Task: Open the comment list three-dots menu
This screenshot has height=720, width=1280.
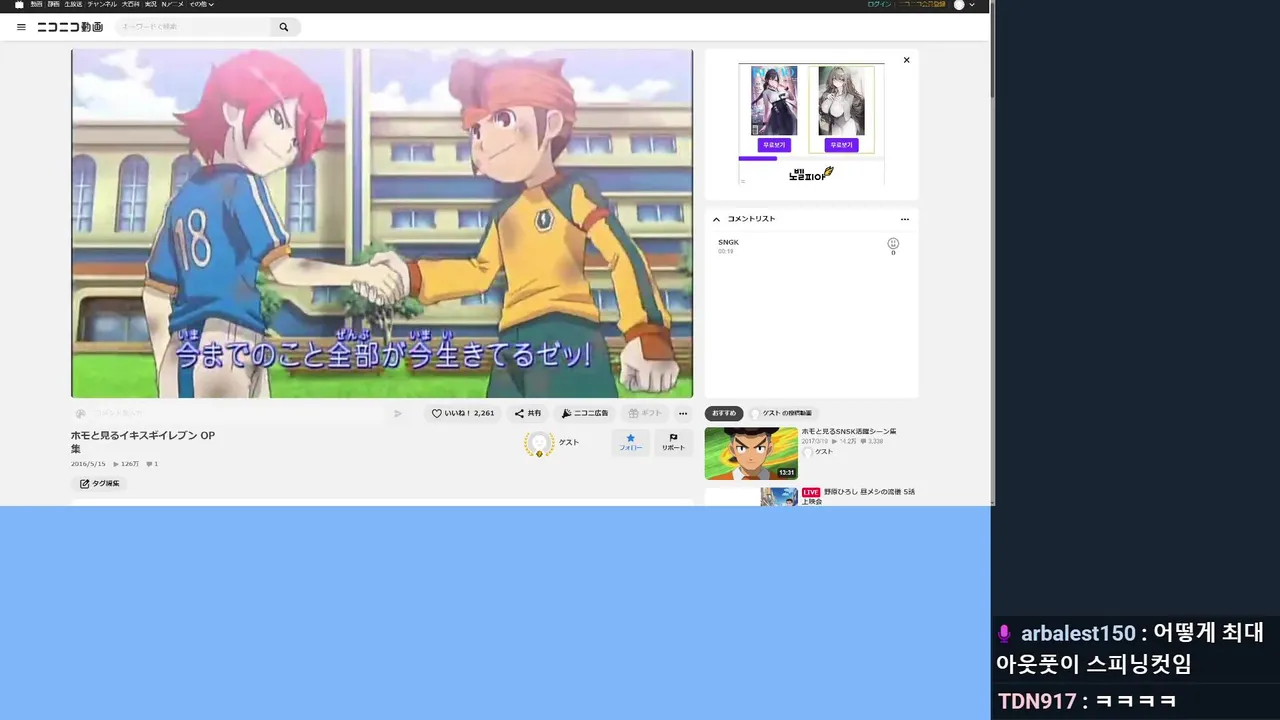Action: pos(905,219)
